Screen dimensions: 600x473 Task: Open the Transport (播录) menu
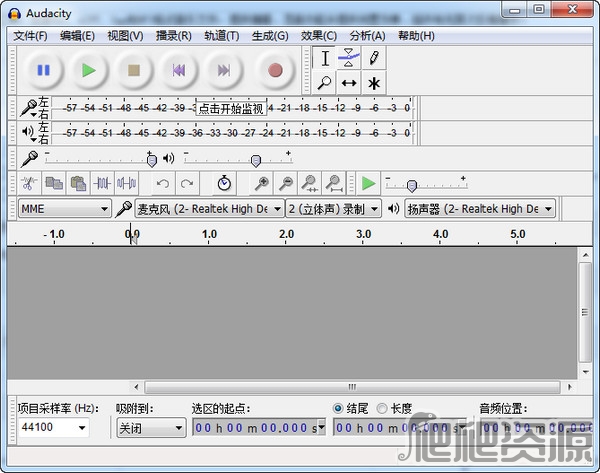(173, 36)
